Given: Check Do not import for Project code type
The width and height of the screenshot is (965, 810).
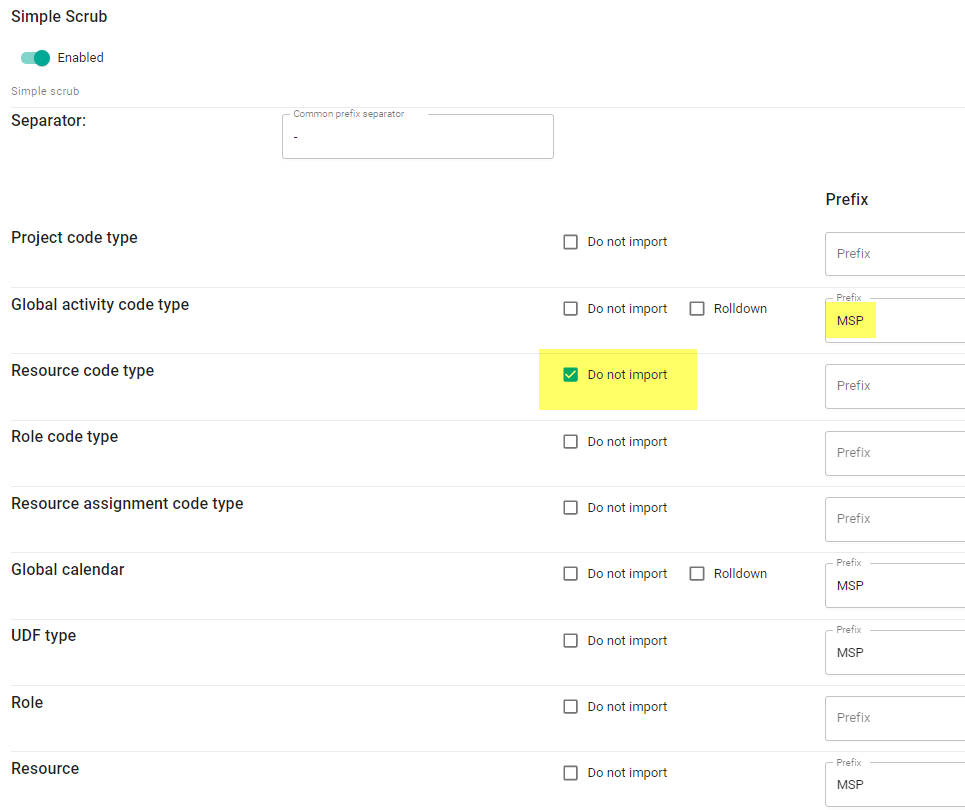Looking at the screenshot, I should coord(571,242).
